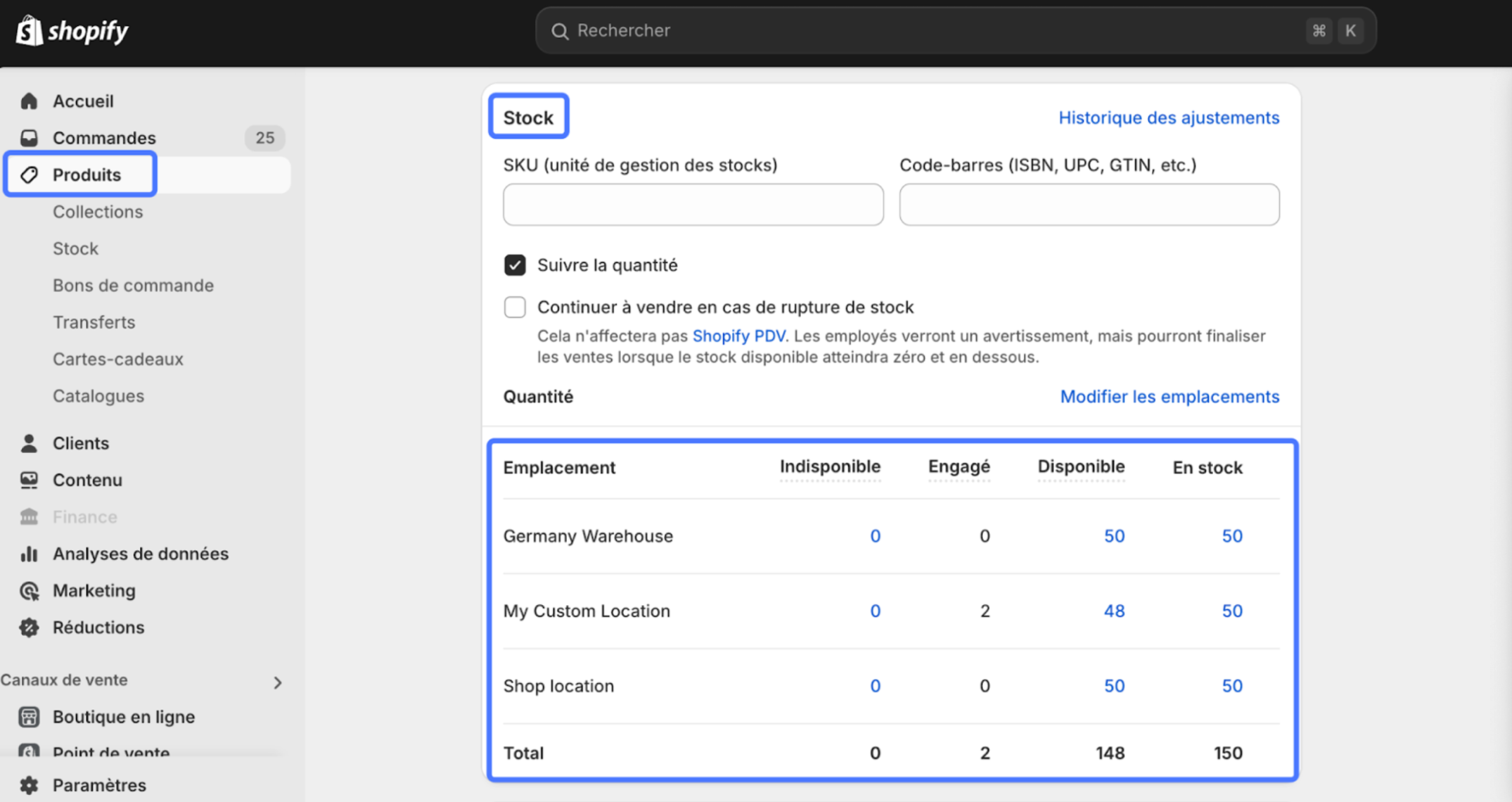The width and height of the screenshot is (1512, 802).
Task: Expand Canaux de vente chevron
Action: [278, 682]
